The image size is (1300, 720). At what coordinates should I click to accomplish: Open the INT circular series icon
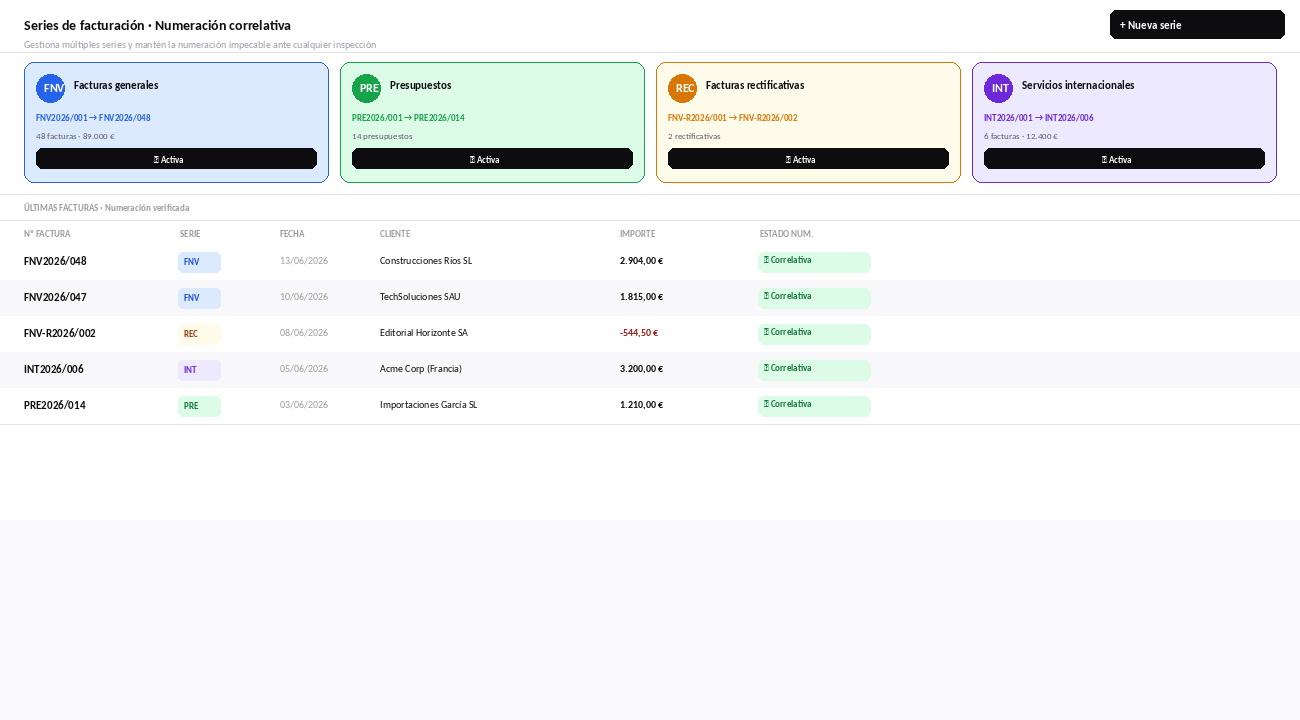998,88
